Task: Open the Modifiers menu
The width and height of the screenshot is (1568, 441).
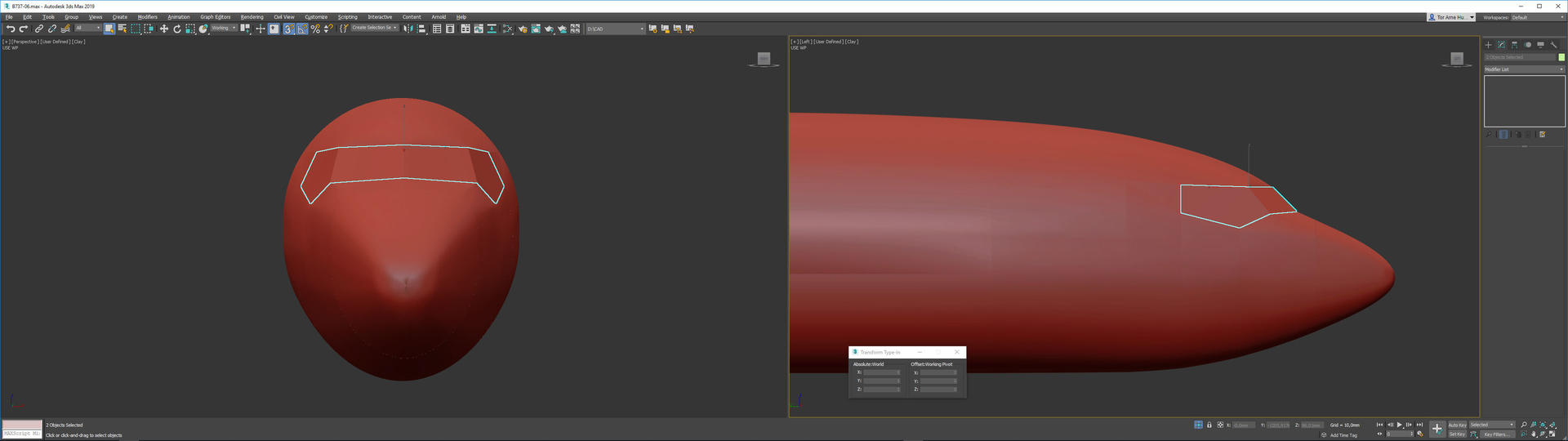Action: point(147,17)
